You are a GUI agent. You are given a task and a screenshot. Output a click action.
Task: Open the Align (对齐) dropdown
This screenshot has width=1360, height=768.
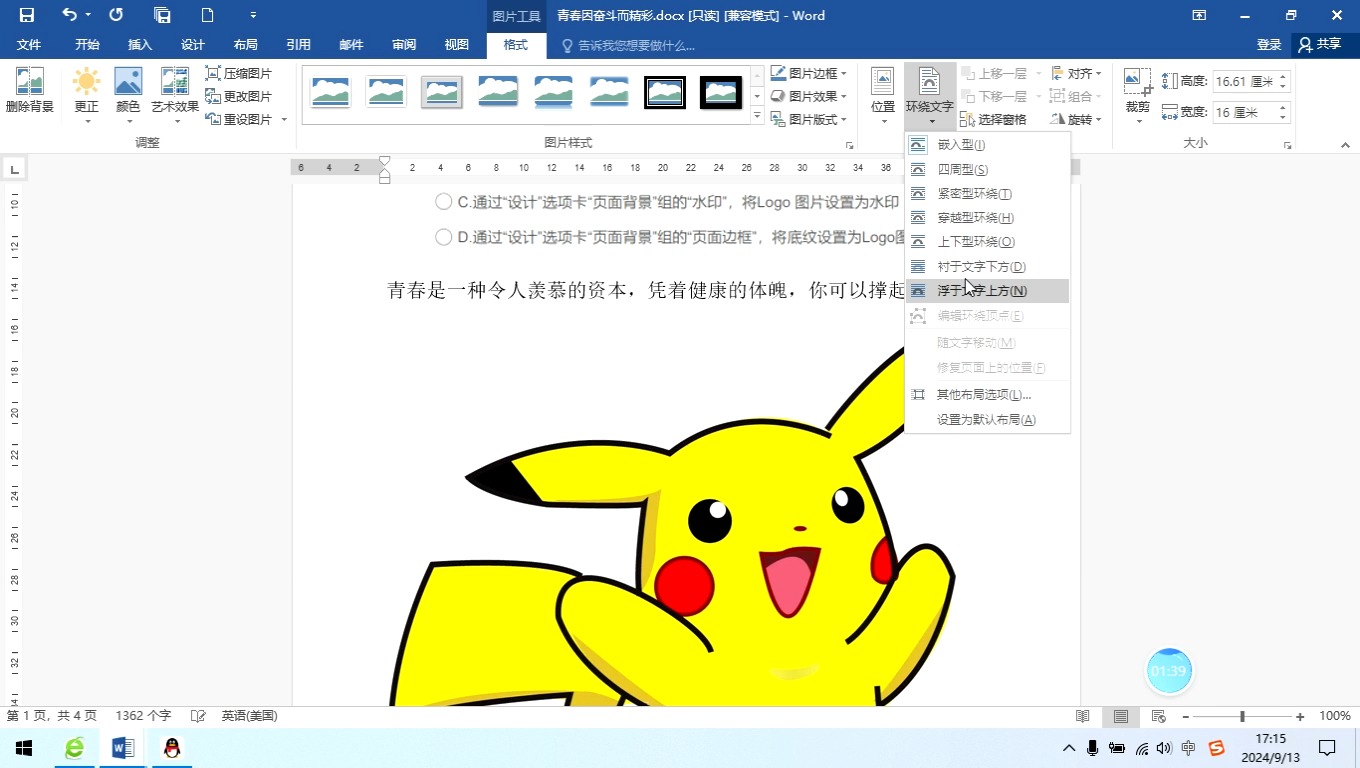coord(1076,73)
